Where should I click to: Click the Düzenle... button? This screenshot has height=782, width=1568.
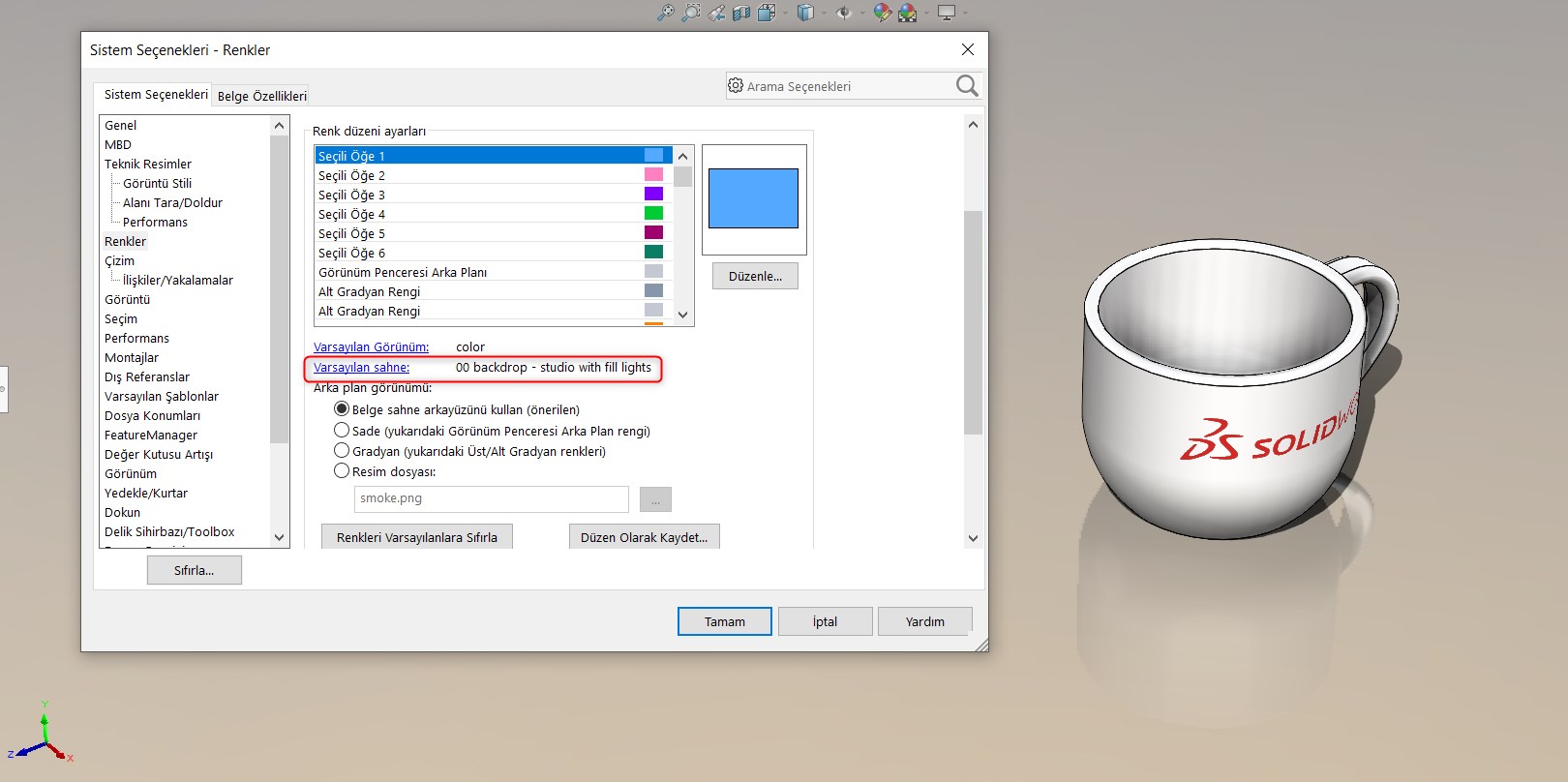coord(755,276)
